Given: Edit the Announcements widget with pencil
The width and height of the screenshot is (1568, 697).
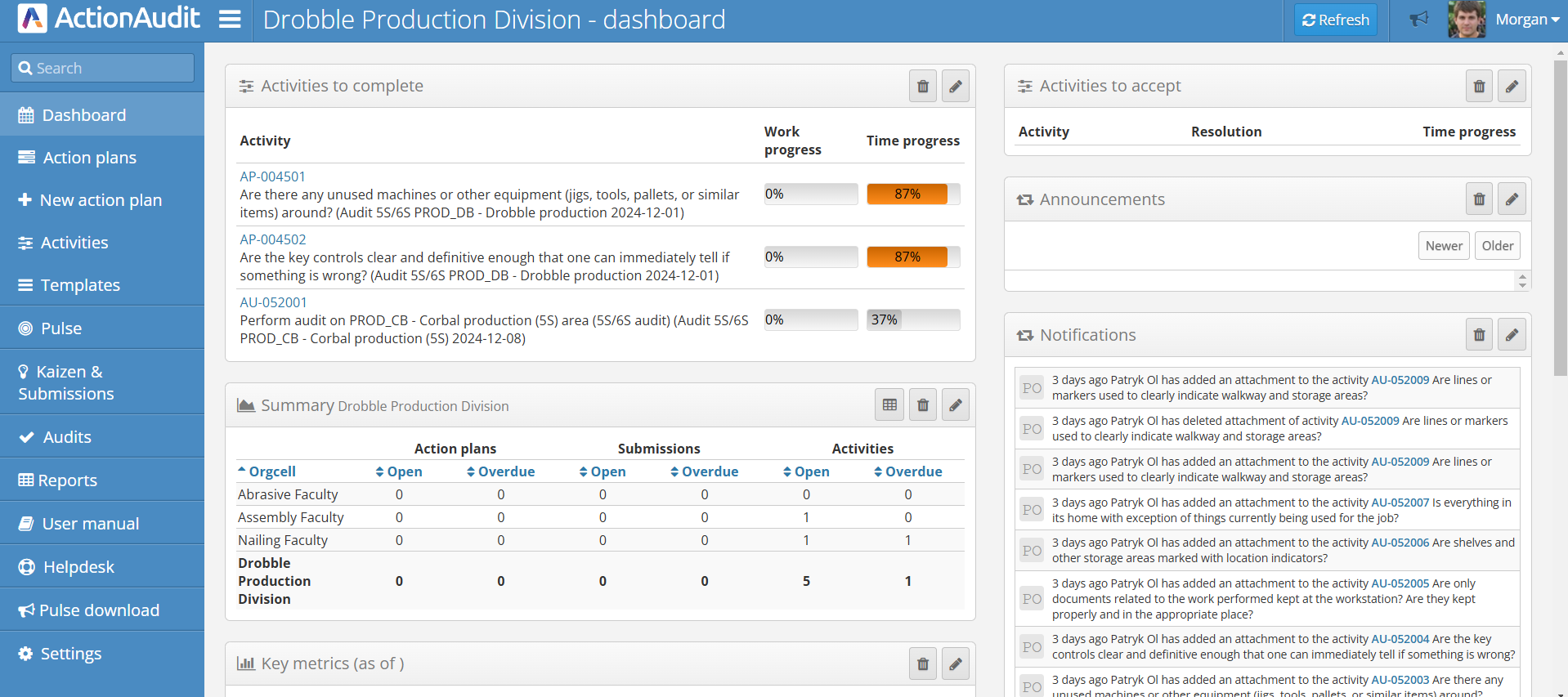Looking at the screenshot, I should point(1512,199).
